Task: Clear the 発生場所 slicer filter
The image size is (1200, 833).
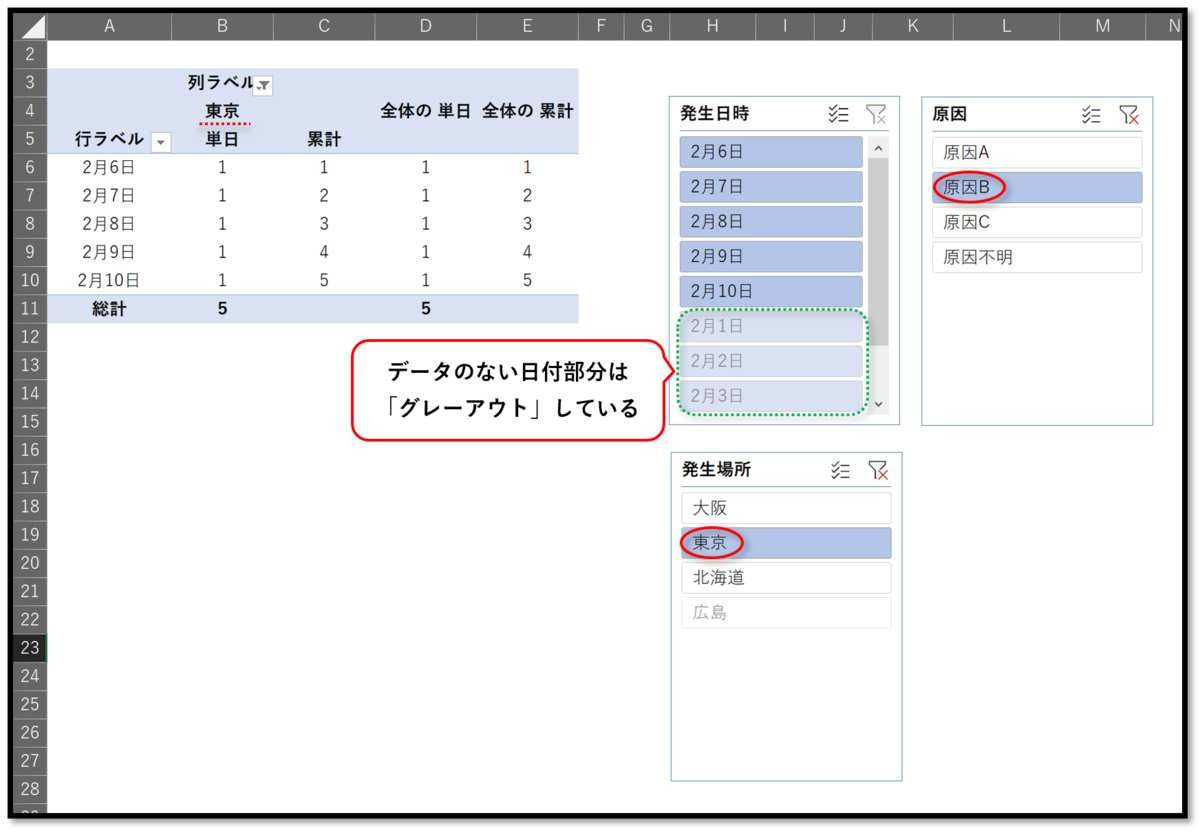Action: pyautogui.click(x=877, y=470)
